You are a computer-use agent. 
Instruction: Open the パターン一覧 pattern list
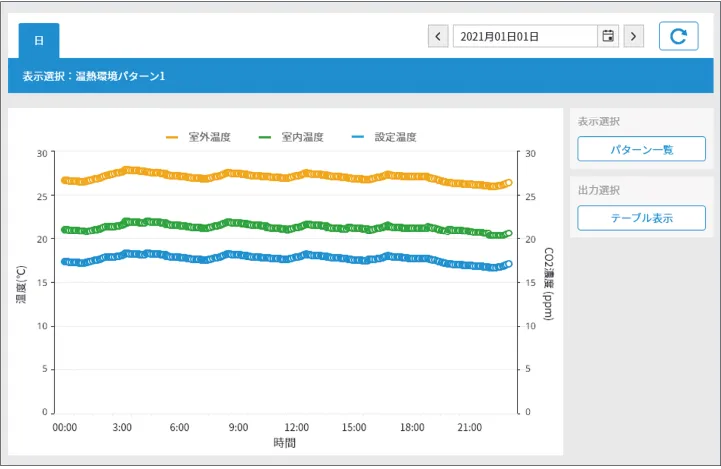coord(641,149)
